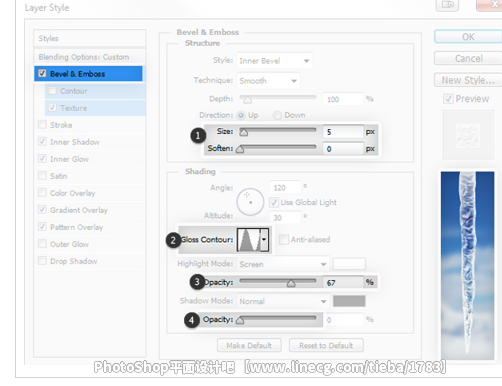This screenshot has height=386, width=502.
Task: Toggle the Inner Glow checkbox
Action: coord(42,159)
